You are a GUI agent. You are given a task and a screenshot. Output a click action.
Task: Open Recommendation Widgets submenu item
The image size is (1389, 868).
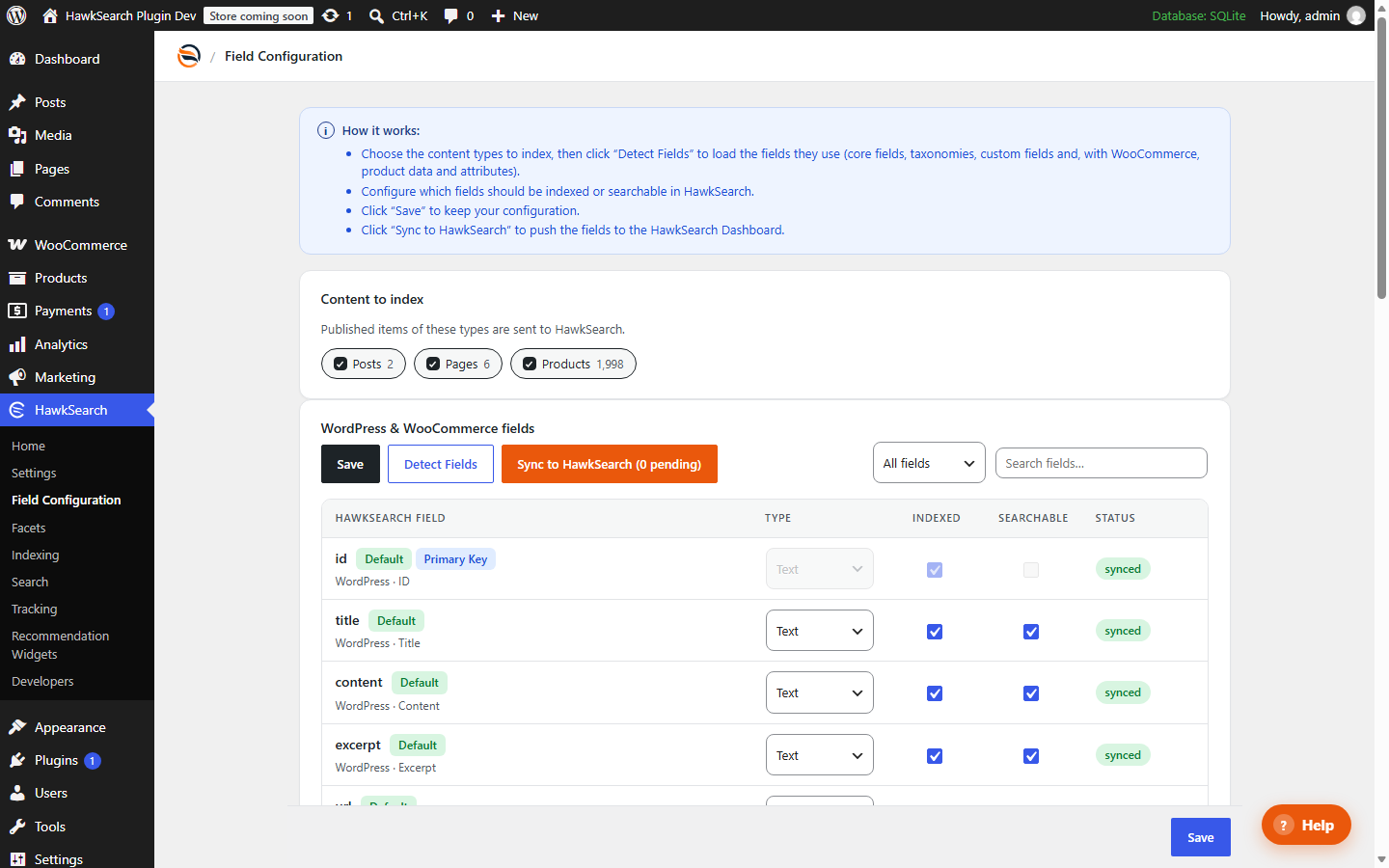[60, 645]
